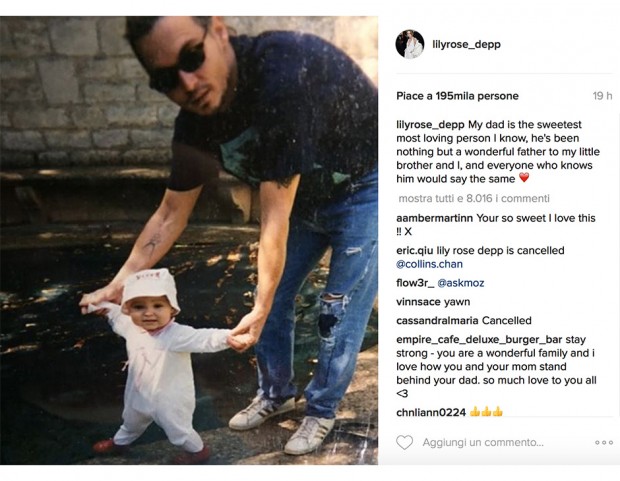
Task: Click the lilyrose_depp name in the caption
Action: click(430, 125)
